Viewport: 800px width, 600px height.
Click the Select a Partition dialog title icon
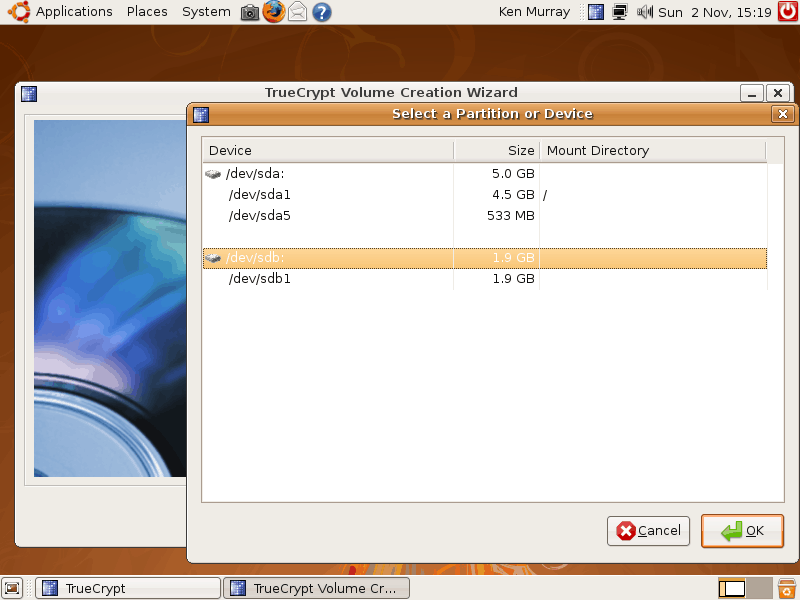pos(201,114)
